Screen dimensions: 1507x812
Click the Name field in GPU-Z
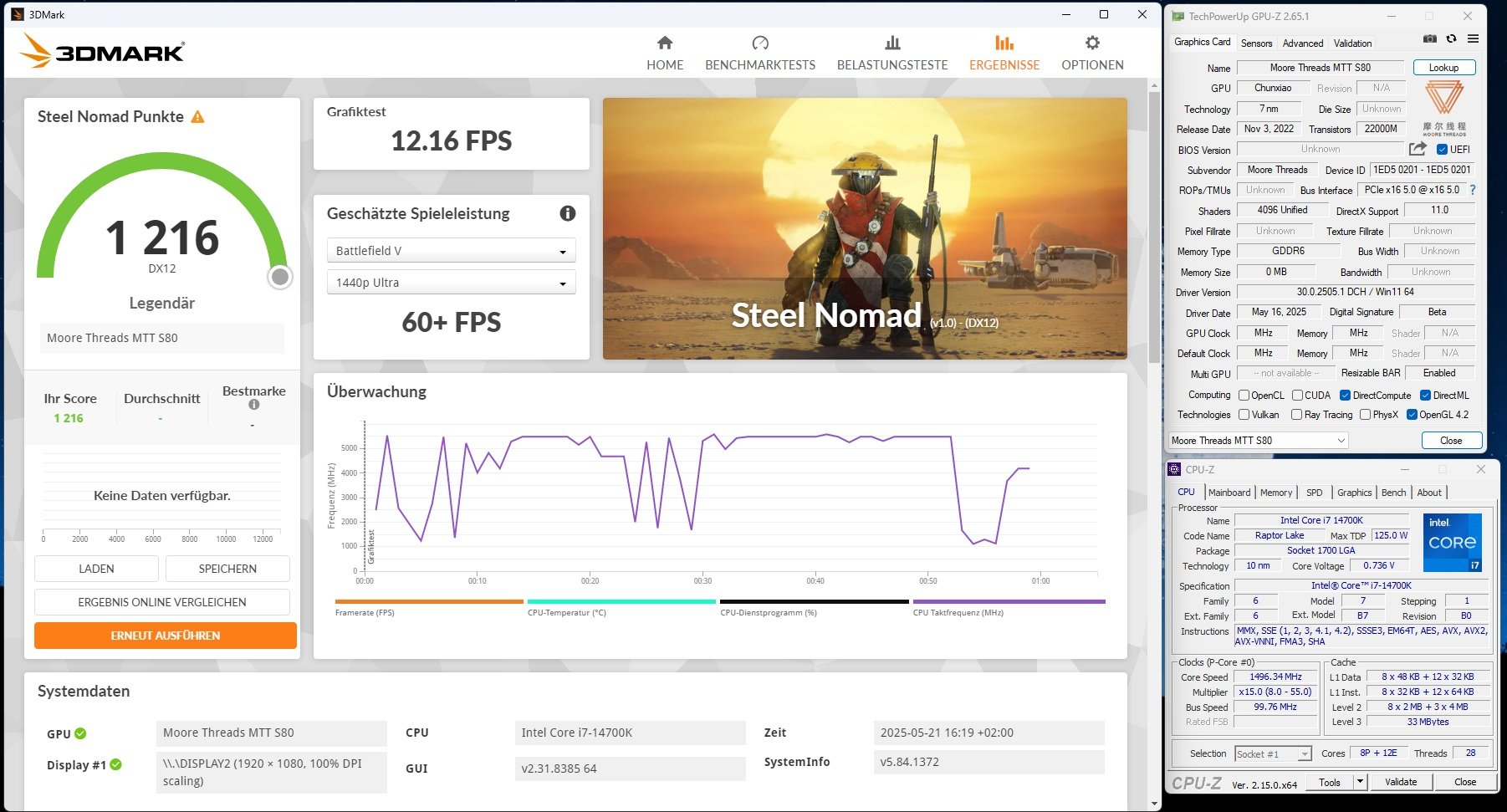(1321, 68)
